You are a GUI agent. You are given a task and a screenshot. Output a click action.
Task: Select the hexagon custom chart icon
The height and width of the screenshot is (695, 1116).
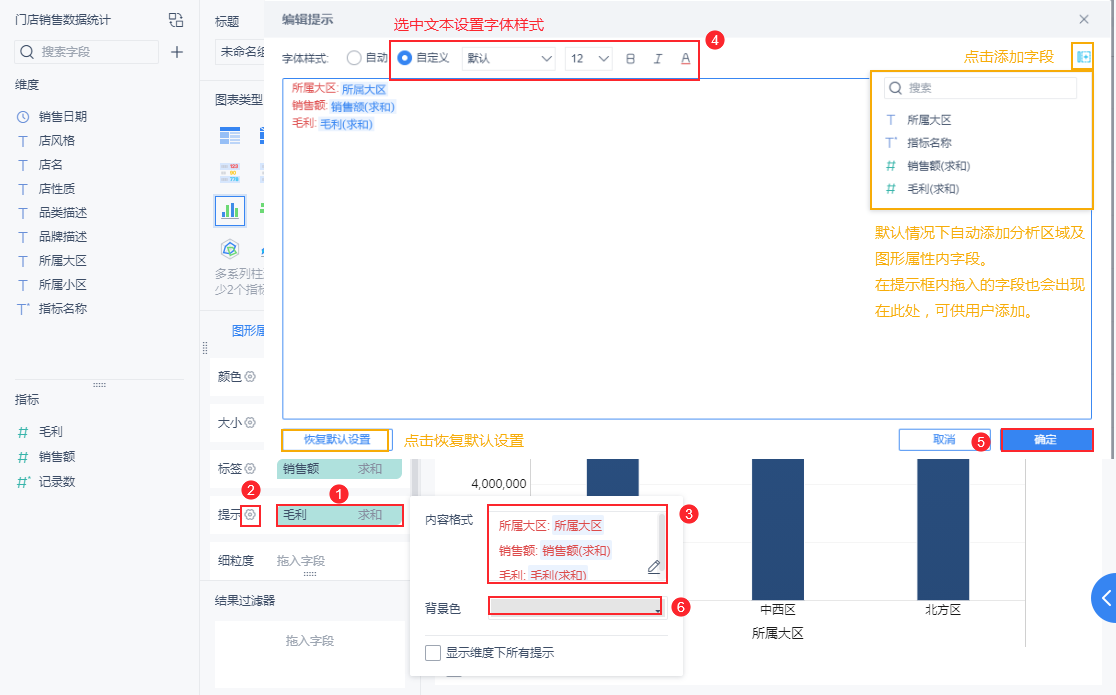click(x=230, y=249)
